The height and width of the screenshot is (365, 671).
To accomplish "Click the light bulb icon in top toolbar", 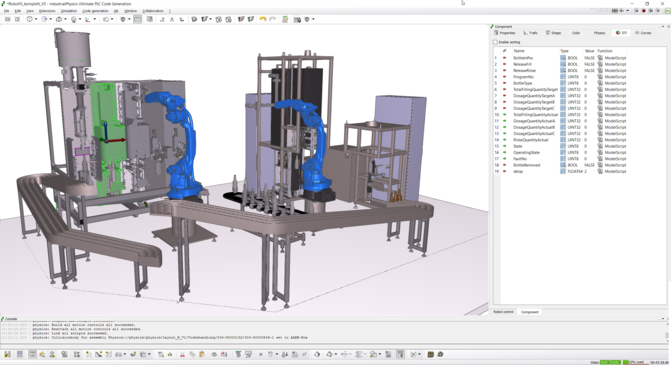I will click(x=74, y=19).
